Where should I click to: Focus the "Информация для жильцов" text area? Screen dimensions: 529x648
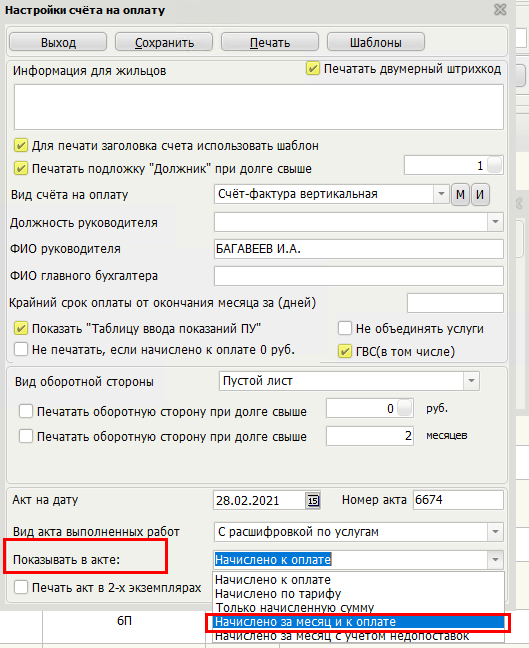point(259,107)
